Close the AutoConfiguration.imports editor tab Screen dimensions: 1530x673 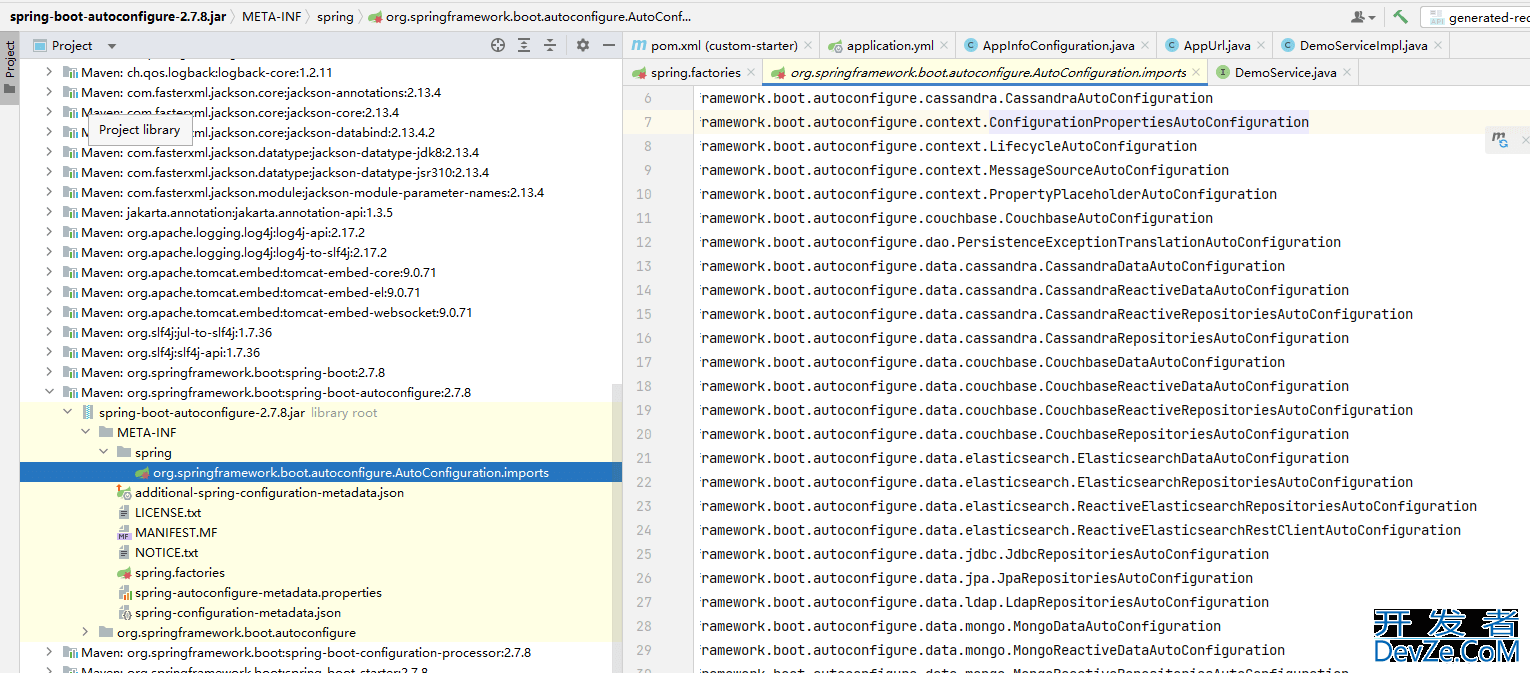tap(1196, 73)
